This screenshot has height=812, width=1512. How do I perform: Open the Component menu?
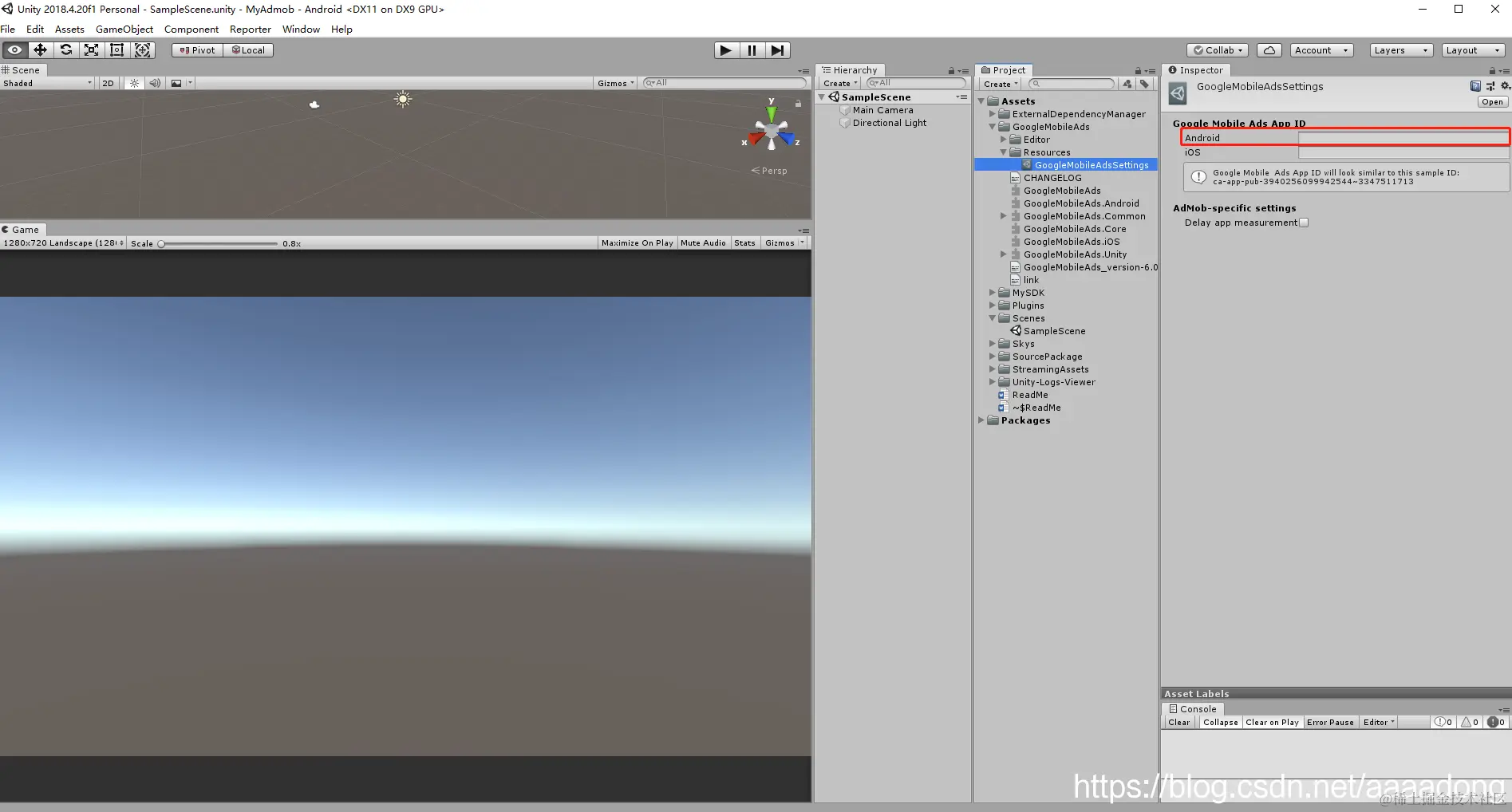click(191, 30)
